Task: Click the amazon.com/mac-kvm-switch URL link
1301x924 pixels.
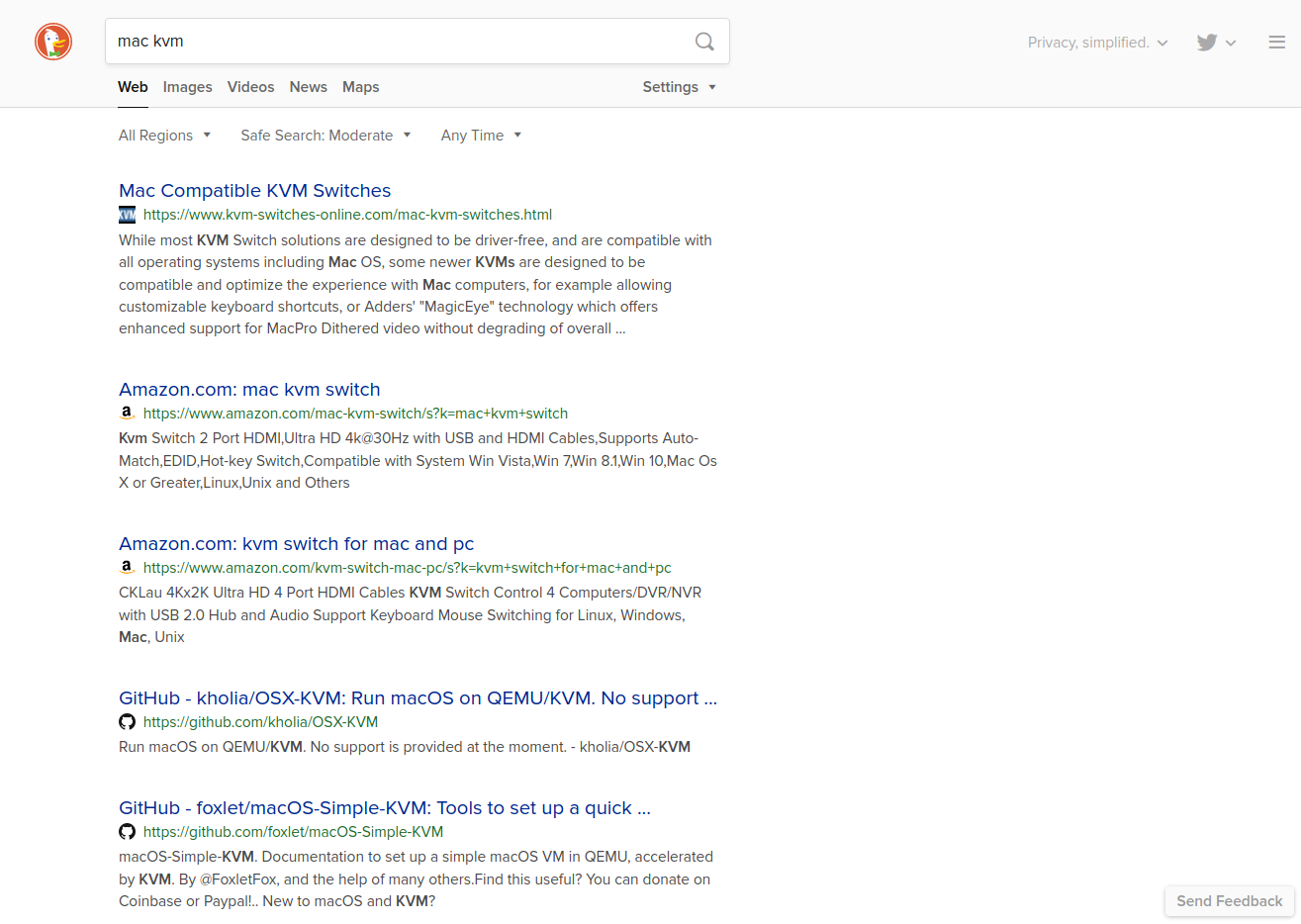Action: click(x=355, y=414)
